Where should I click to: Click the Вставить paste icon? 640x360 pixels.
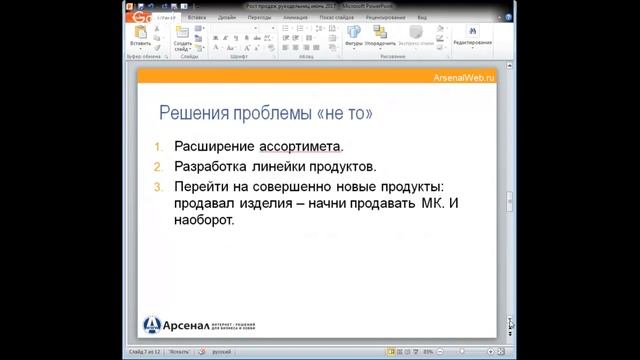(140, 31)
